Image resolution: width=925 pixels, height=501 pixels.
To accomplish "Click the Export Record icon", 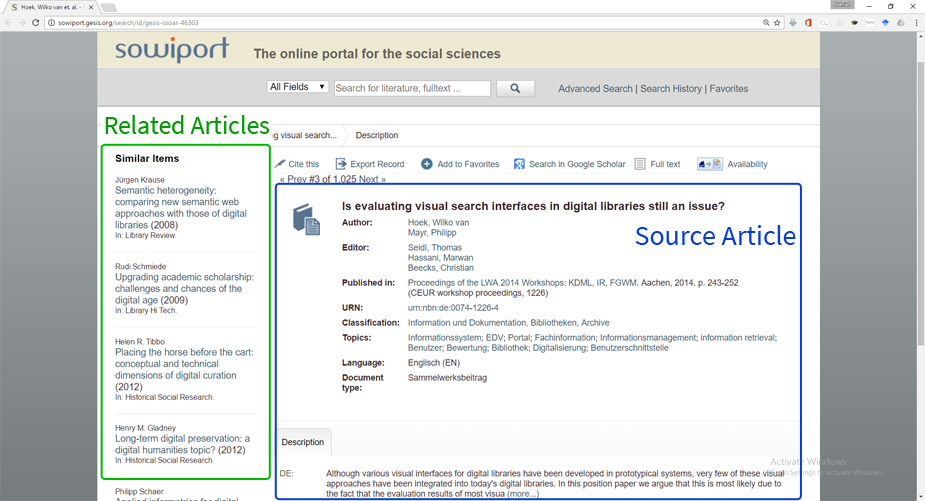I will pyautogui.click(x=341, y=163).
